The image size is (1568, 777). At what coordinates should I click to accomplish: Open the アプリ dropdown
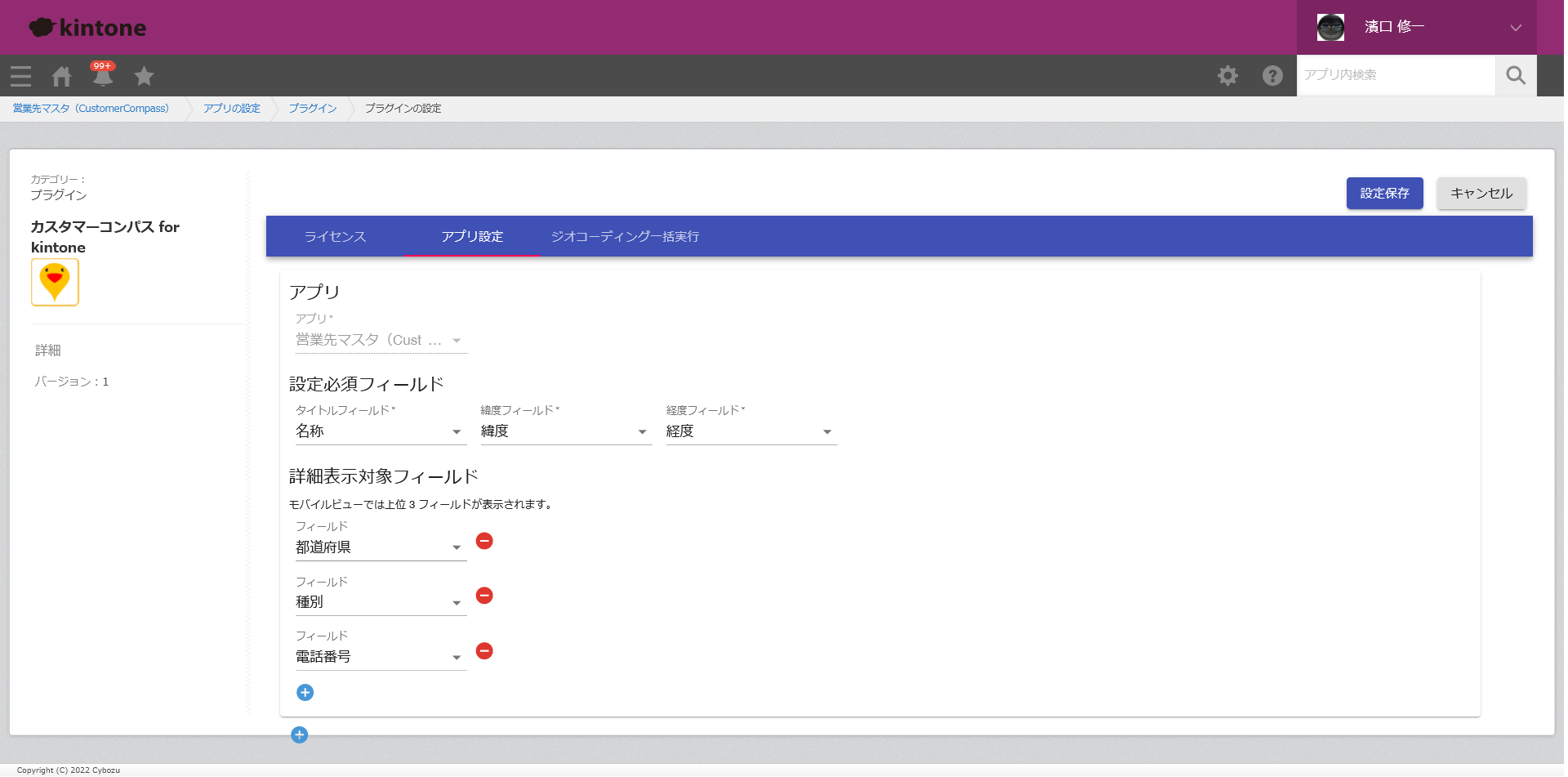381,340
